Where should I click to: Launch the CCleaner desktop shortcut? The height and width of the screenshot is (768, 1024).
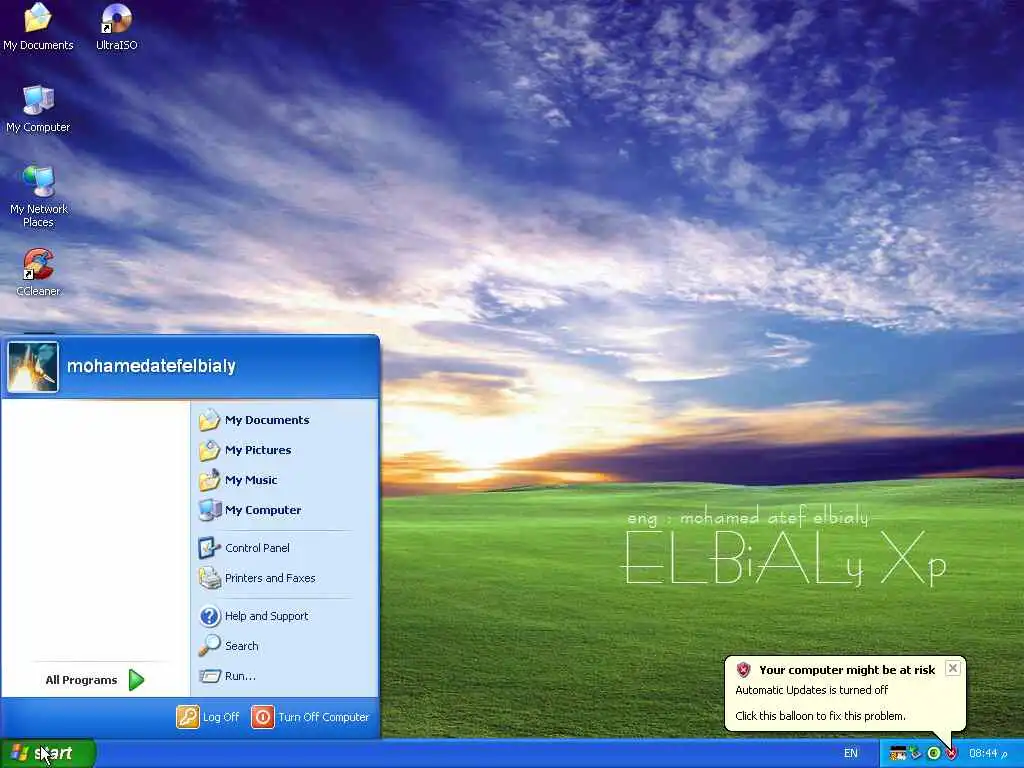point(38,272)
